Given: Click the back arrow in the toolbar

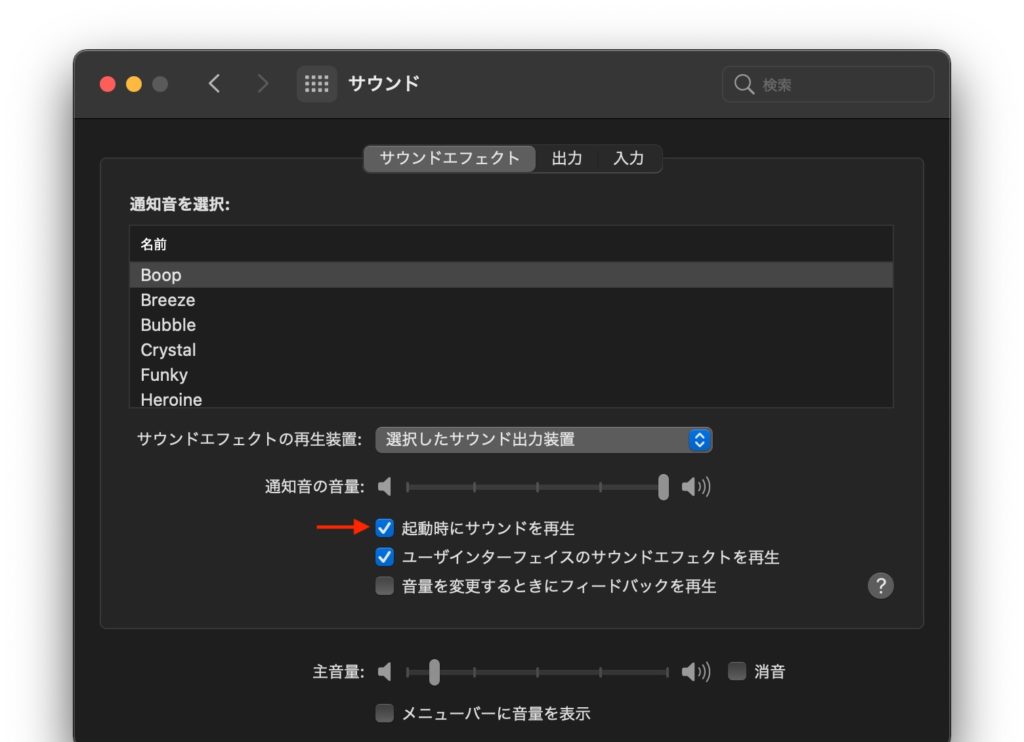Looking at the screenshot, I should click(214, 84).
